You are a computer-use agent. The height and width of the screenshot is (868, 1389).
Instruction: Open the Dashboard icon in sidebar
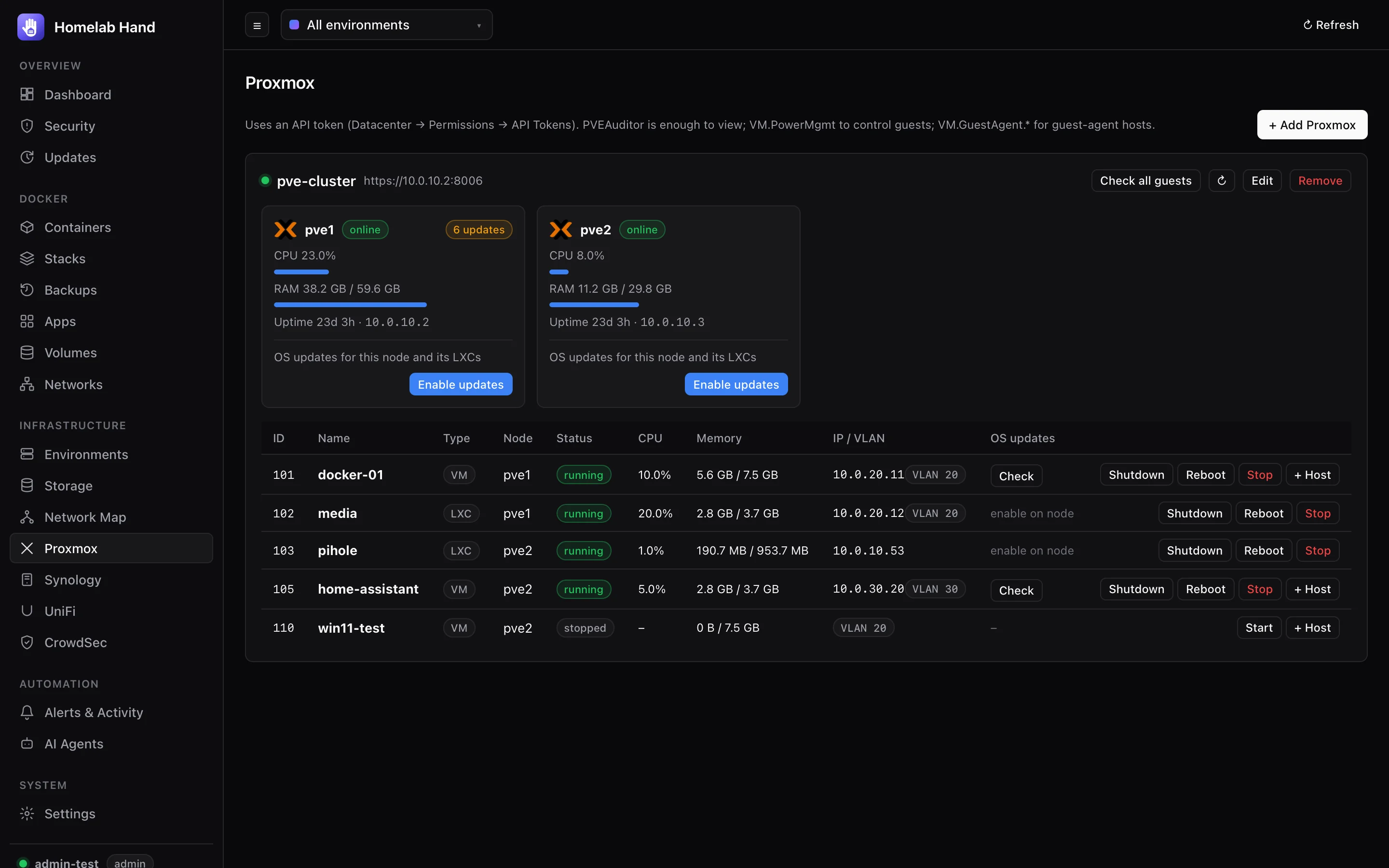click(x=27, y=94)
